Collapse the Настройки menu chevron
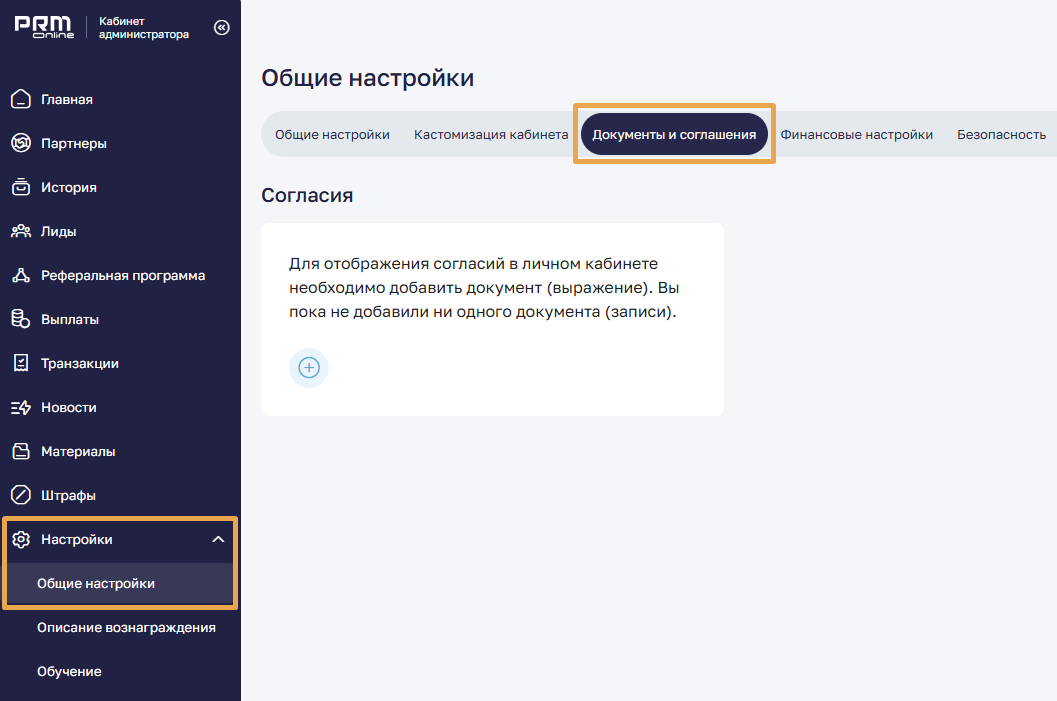 point(218,540)
